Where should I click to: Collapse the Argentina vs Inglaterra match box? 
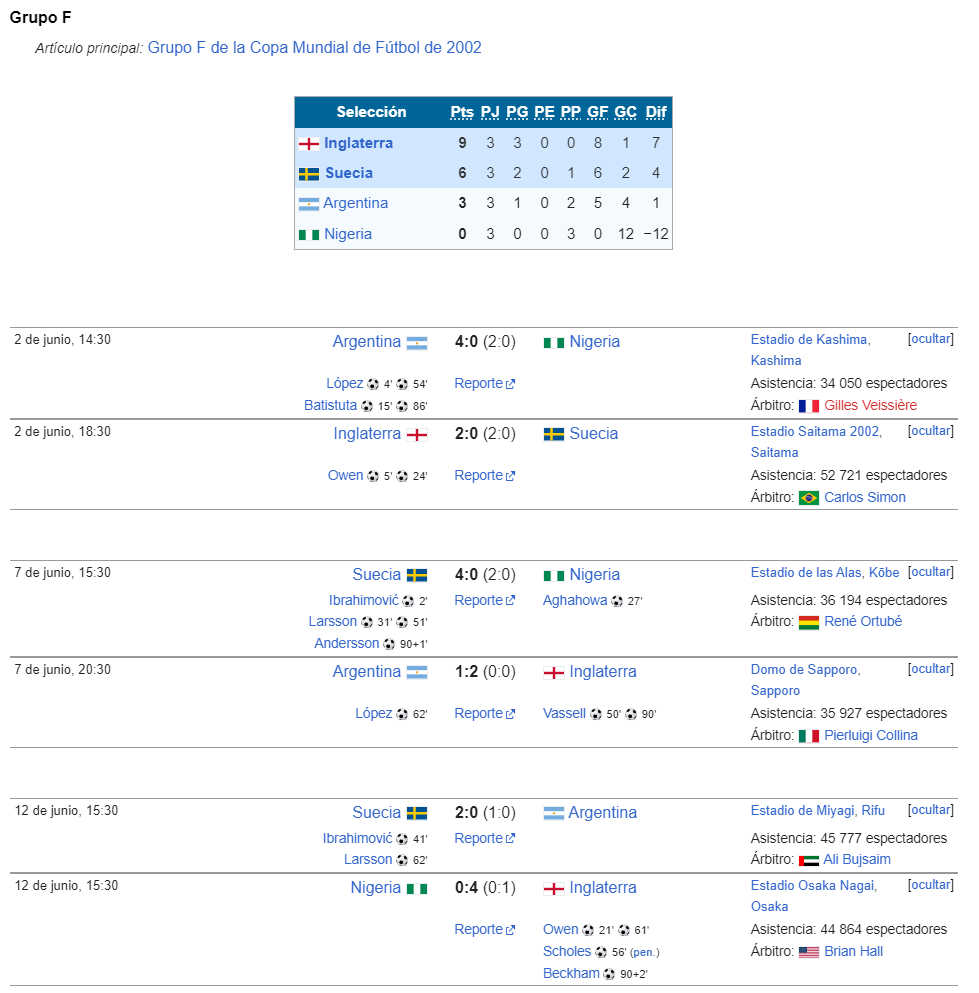tap(930, 669)
